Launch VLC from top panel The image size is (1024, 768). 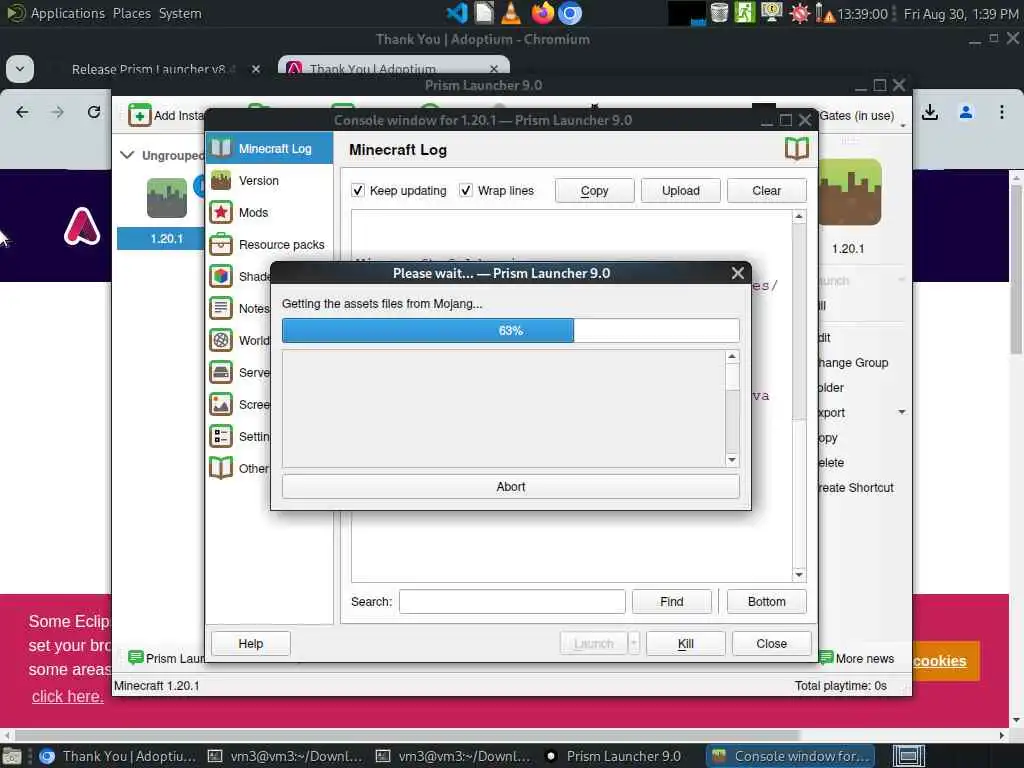pos(511,12)
